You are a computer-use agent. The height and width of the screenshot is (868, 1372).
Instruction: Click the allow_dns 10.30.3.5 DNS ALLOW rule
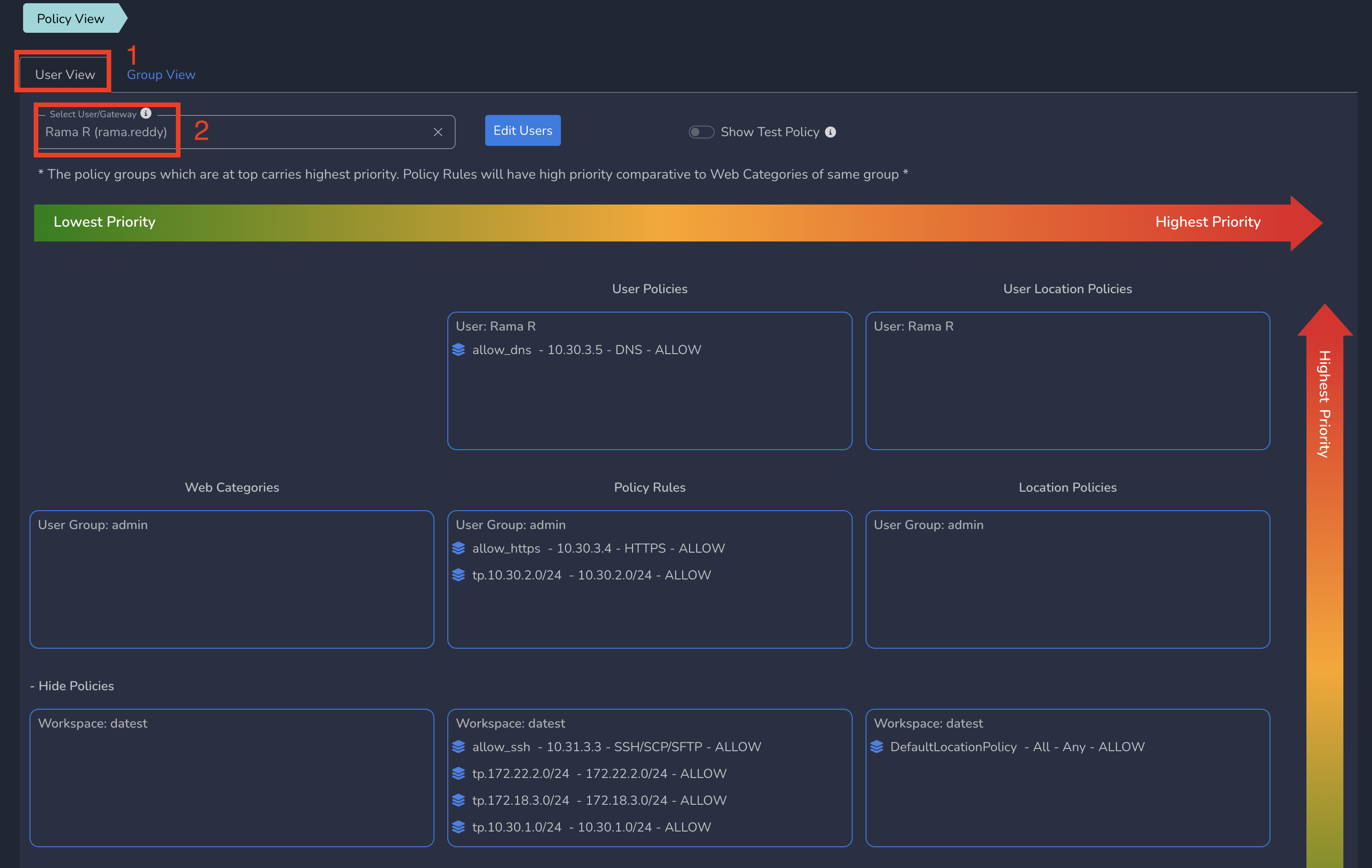[x=587, y=350]
